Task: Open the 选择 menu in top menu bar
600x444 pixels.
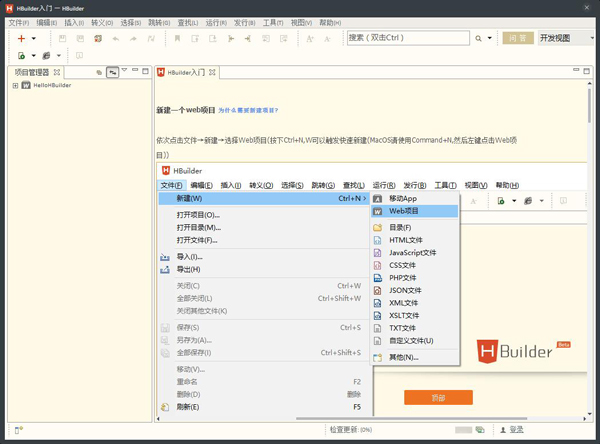Action: pyautogui.click(x=130, y=23)
